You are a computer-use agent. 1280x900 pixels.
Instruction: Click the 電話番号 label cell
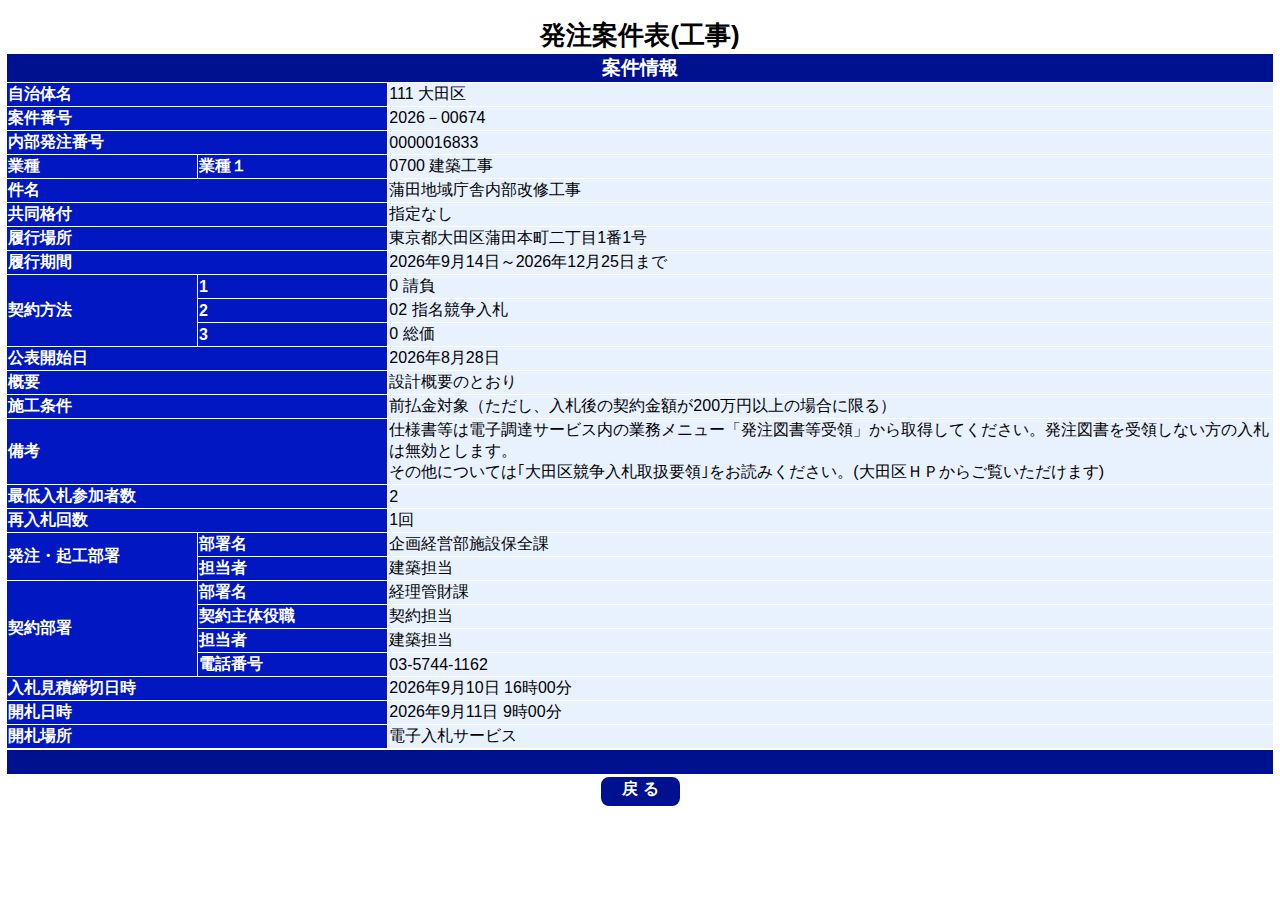click(292, 664)
